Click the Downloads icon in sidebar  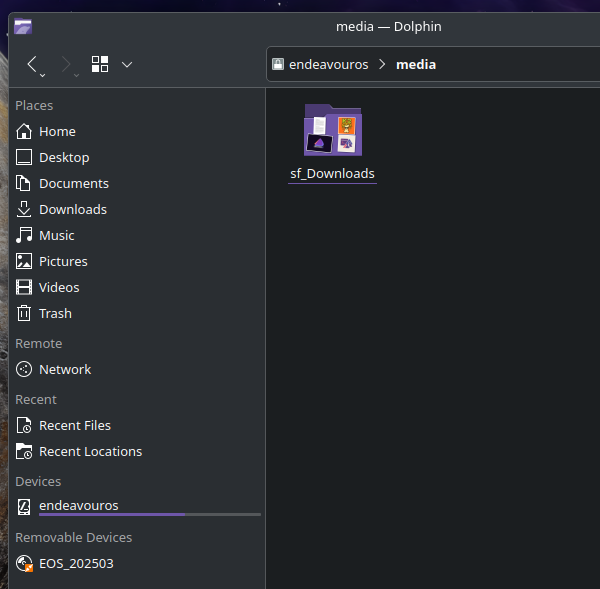pos(24,209)
